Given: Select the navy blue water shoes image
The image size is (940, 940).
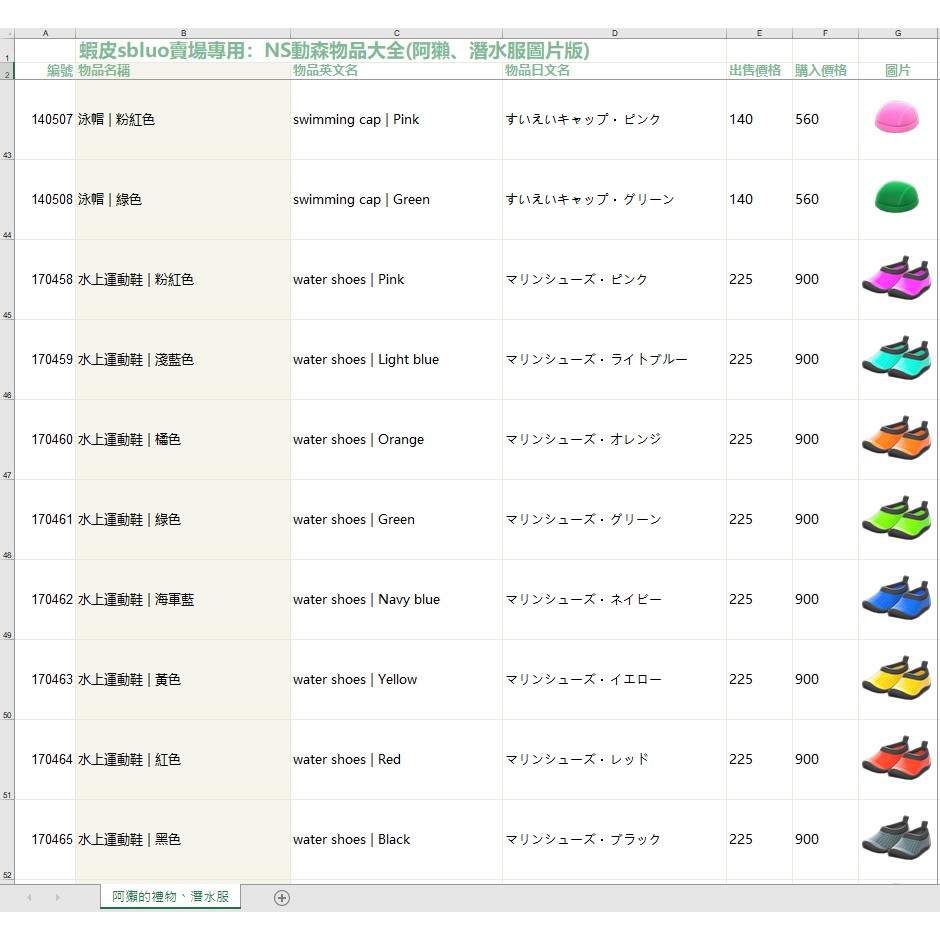Looking at the screenshot, I should click(896, 598).
